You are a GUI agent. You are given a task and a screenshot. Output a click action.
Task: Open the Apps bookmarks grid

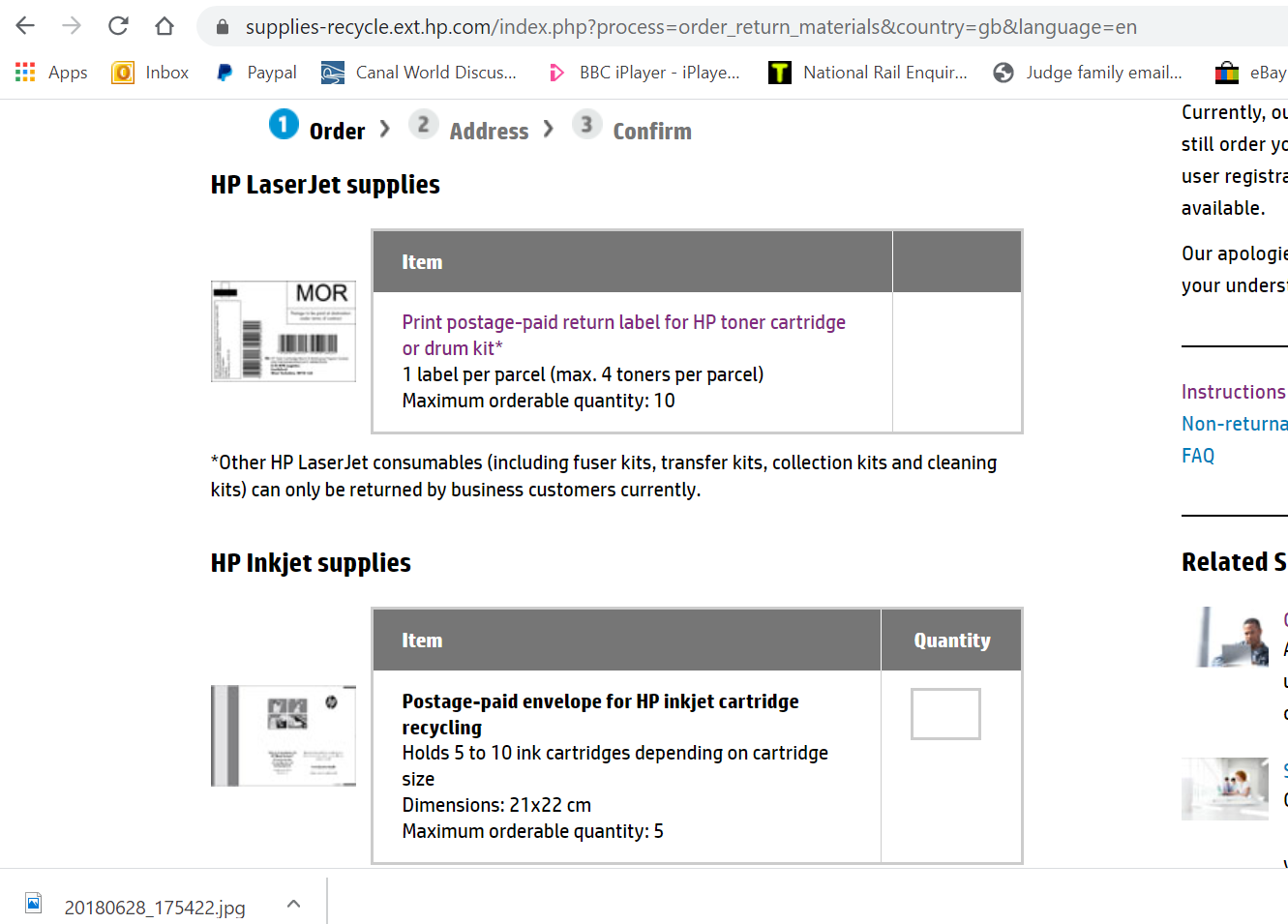(x=51, y=73)
